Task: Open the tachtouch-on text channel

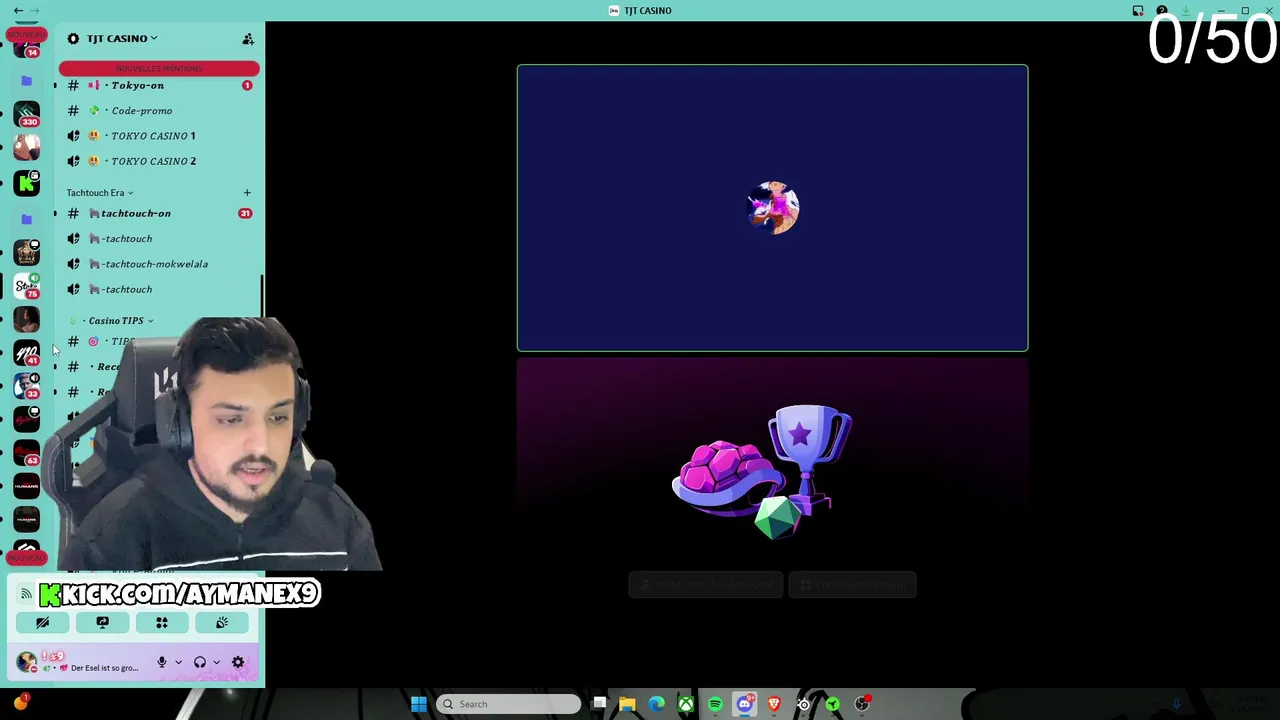Action: click(x=159, y=213)
